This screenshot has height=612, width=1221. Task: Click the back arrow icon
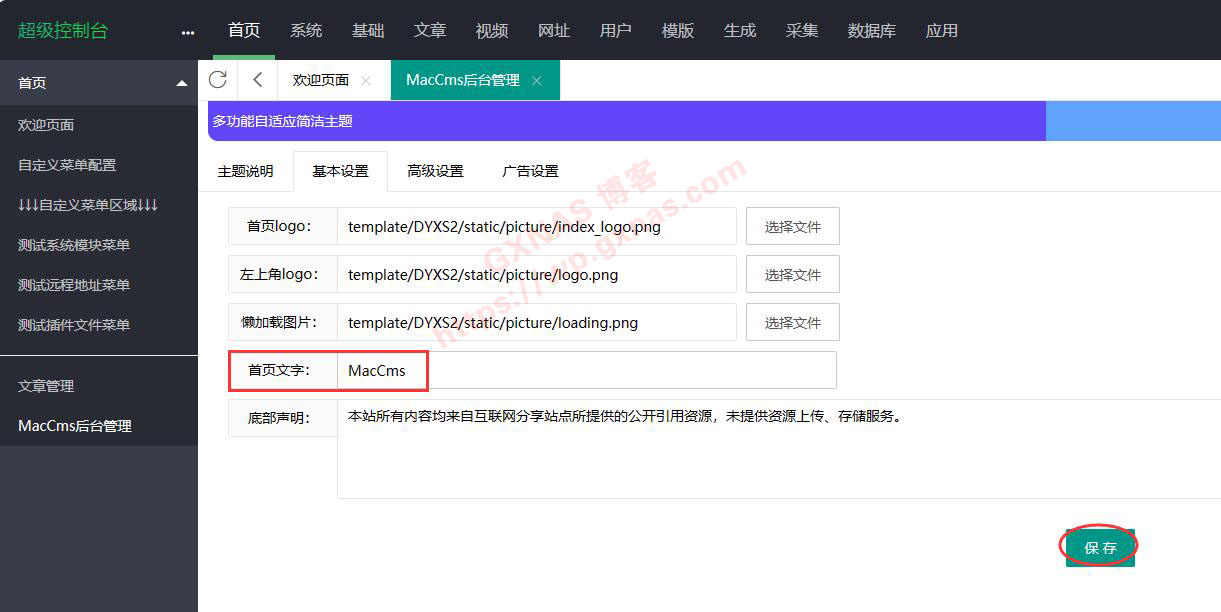click(x=258, y=80)
